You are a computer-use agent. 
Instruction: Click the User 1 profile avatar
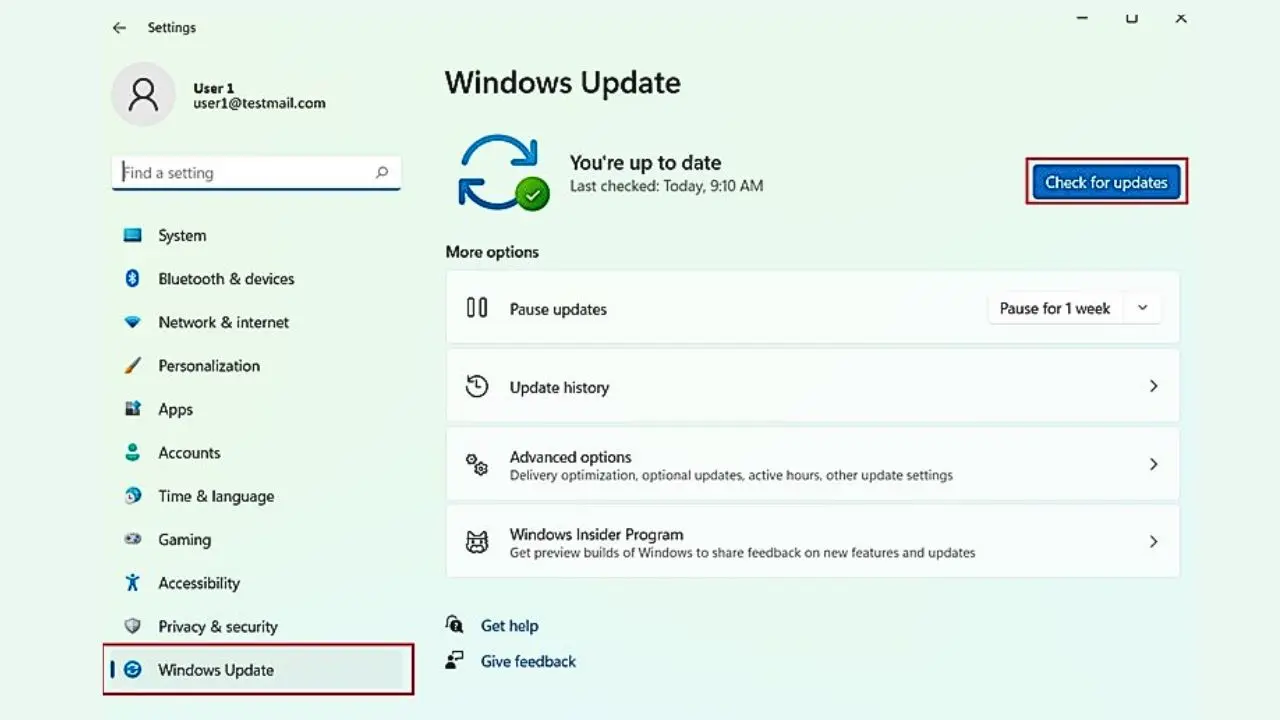point(143,95)
